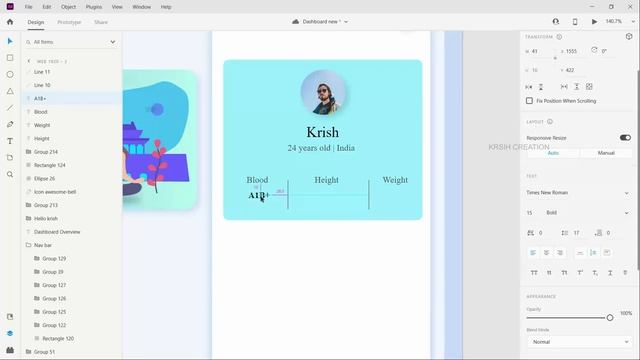This screenshot has height=360, width=640.
Task: Select the Polygon tool
Action: 10,91
